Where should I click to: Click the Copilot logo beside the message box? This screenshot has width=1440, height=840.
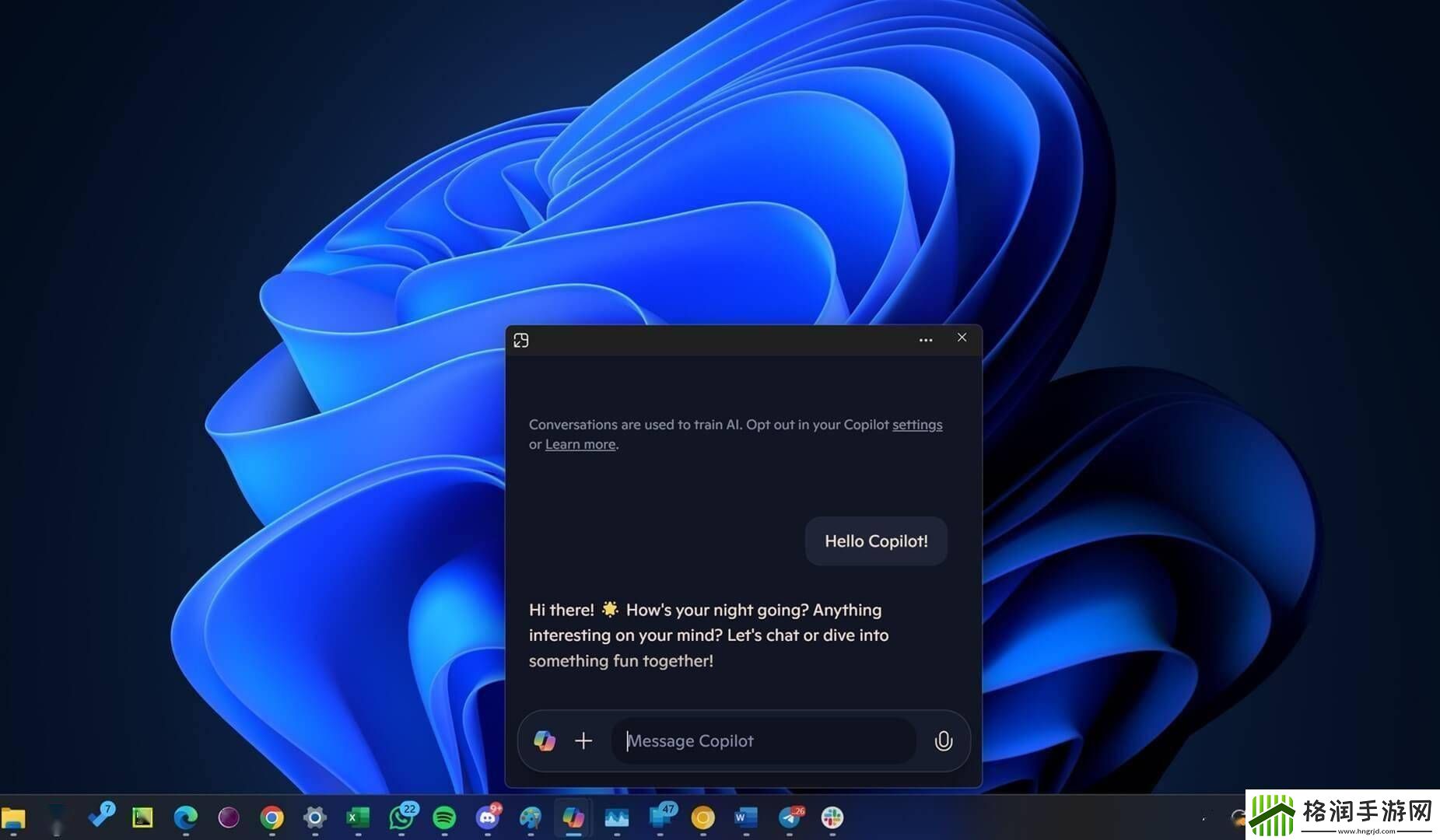pyautogui.click(x=545, y=740)
